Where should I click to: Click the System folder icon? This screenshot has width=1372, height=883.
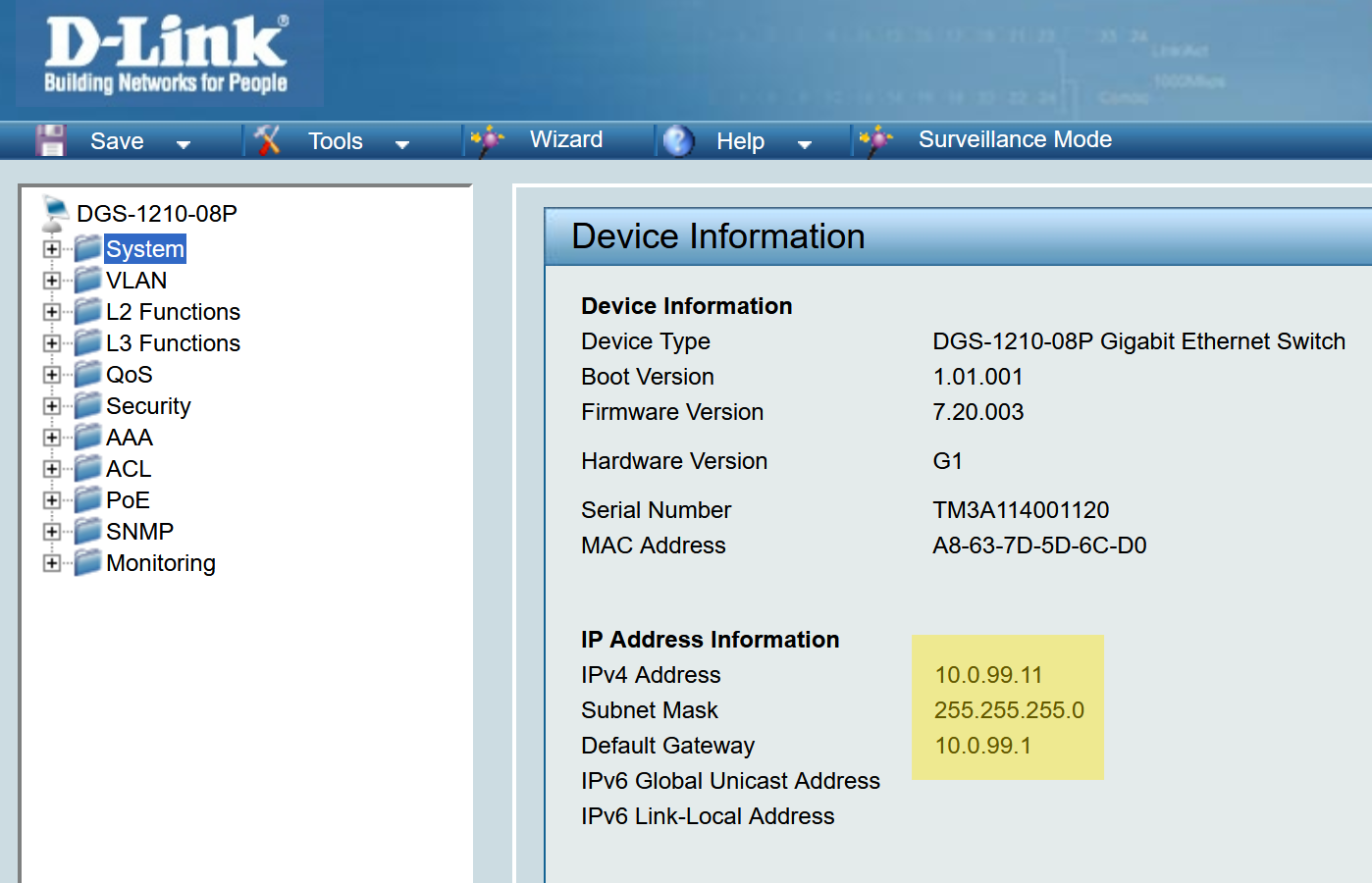88,248
